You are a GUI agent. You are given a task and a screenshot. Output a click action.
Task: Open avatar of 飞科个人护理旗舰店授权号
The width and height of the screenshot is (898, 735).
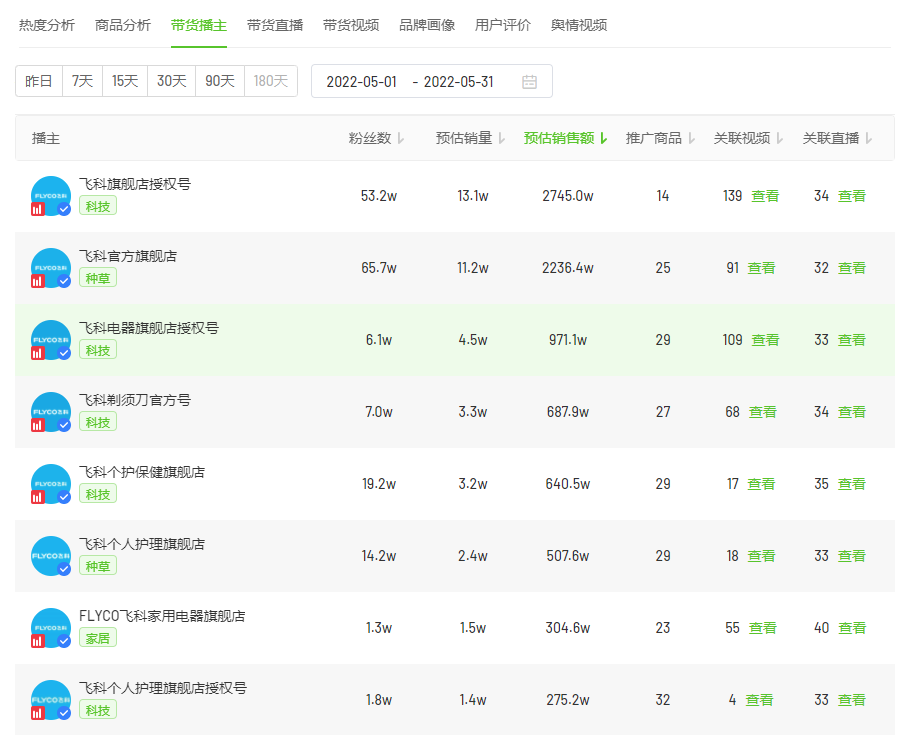(x=51, y=700)
